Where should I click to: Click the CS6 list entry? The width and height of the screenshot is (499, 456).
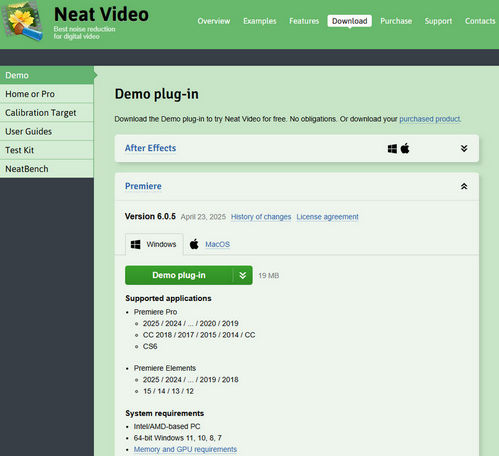coord(150,346)
